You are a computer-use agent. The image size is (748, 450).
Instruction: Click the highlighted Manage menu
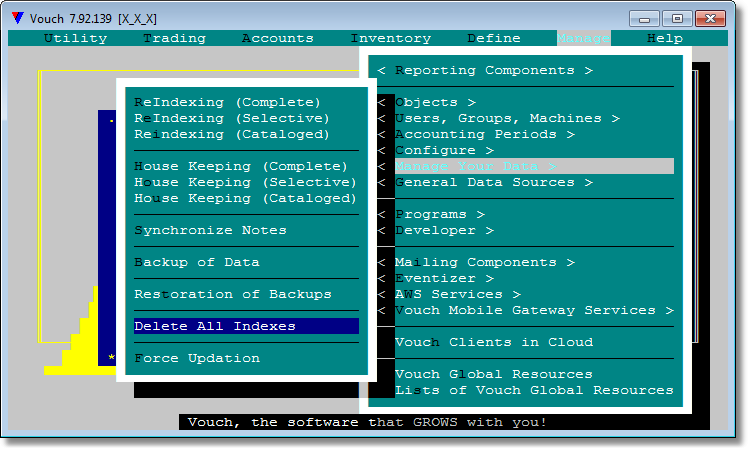point(583,38)
